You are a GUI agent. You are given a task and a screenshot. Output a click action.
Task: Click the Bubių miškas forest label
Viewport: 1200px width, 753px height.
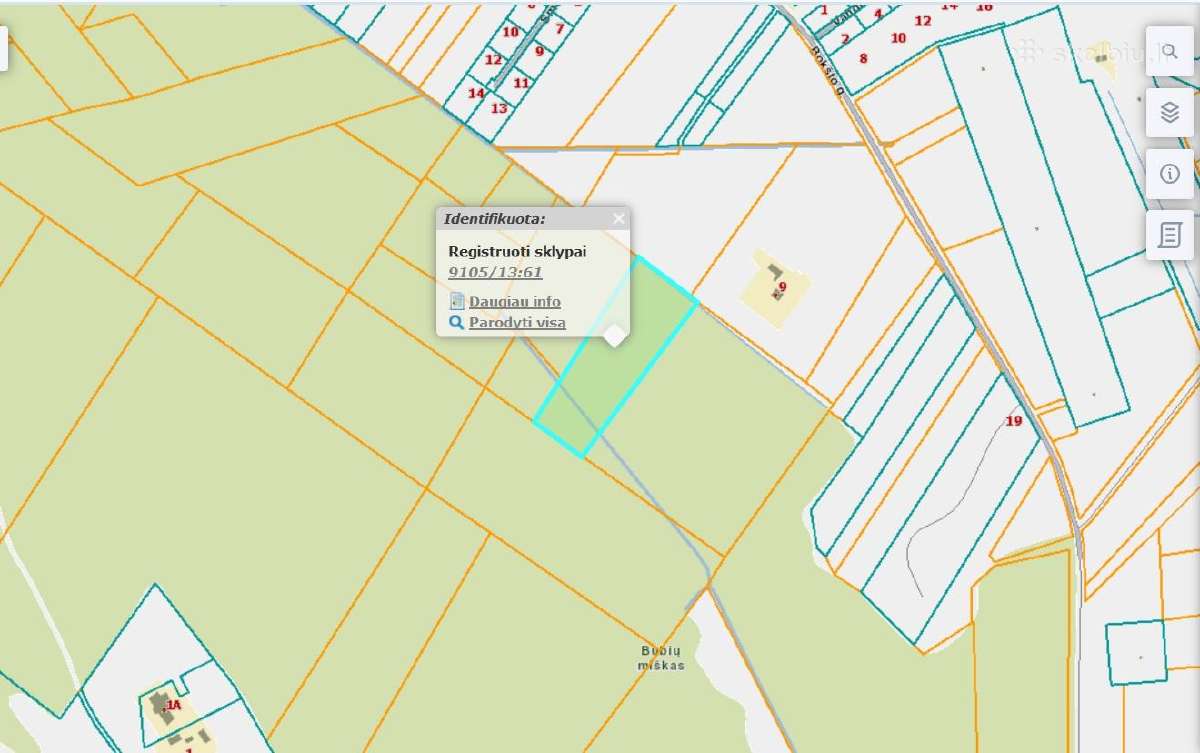[x=662, y=657]
